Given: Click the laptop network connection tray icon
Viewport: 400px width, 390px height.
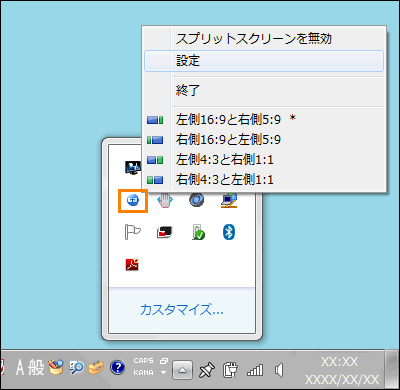Looking at the screenshot, I should click(229, 200).
